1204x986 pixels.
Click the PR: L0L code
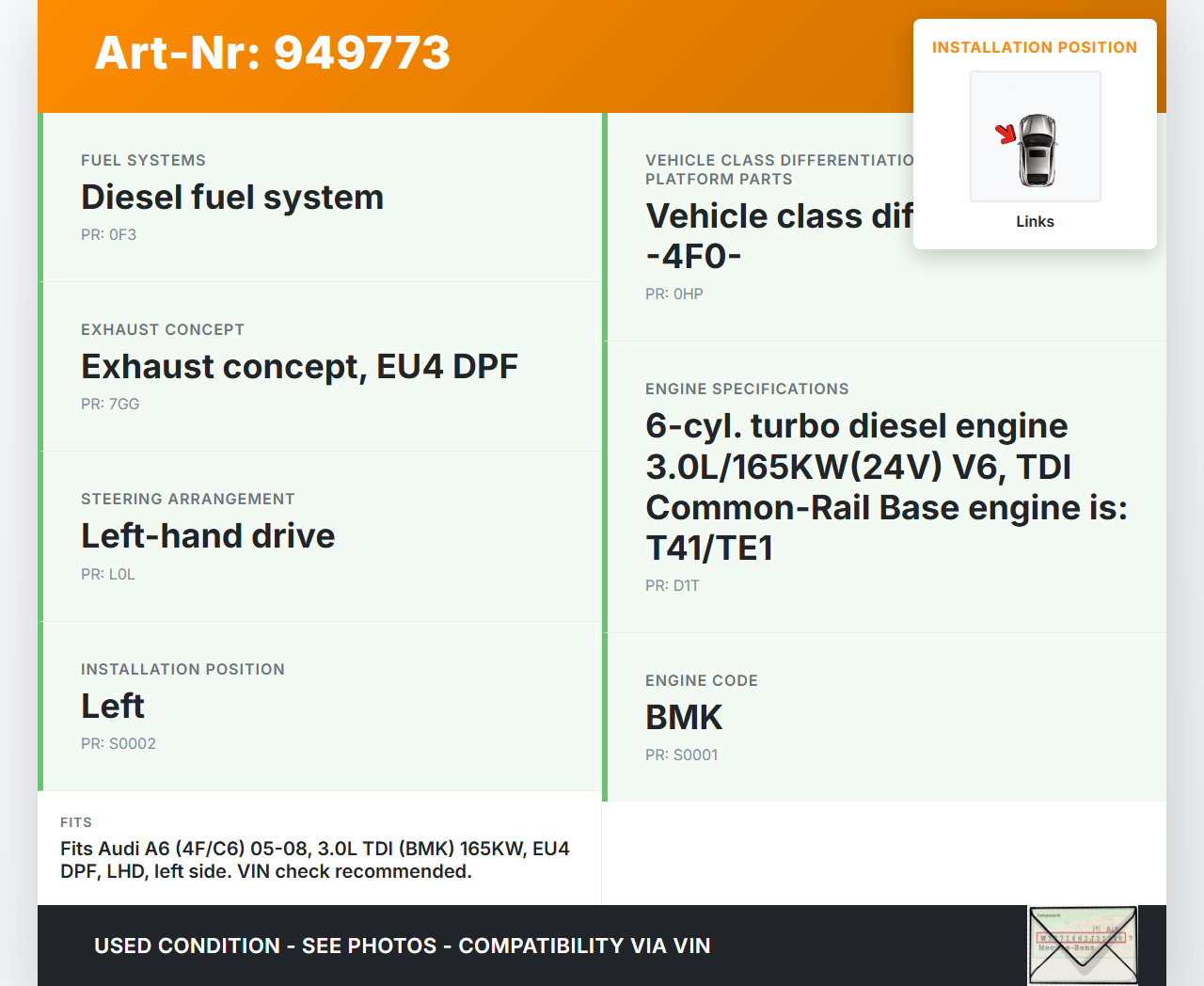click(x=108, y=575)
